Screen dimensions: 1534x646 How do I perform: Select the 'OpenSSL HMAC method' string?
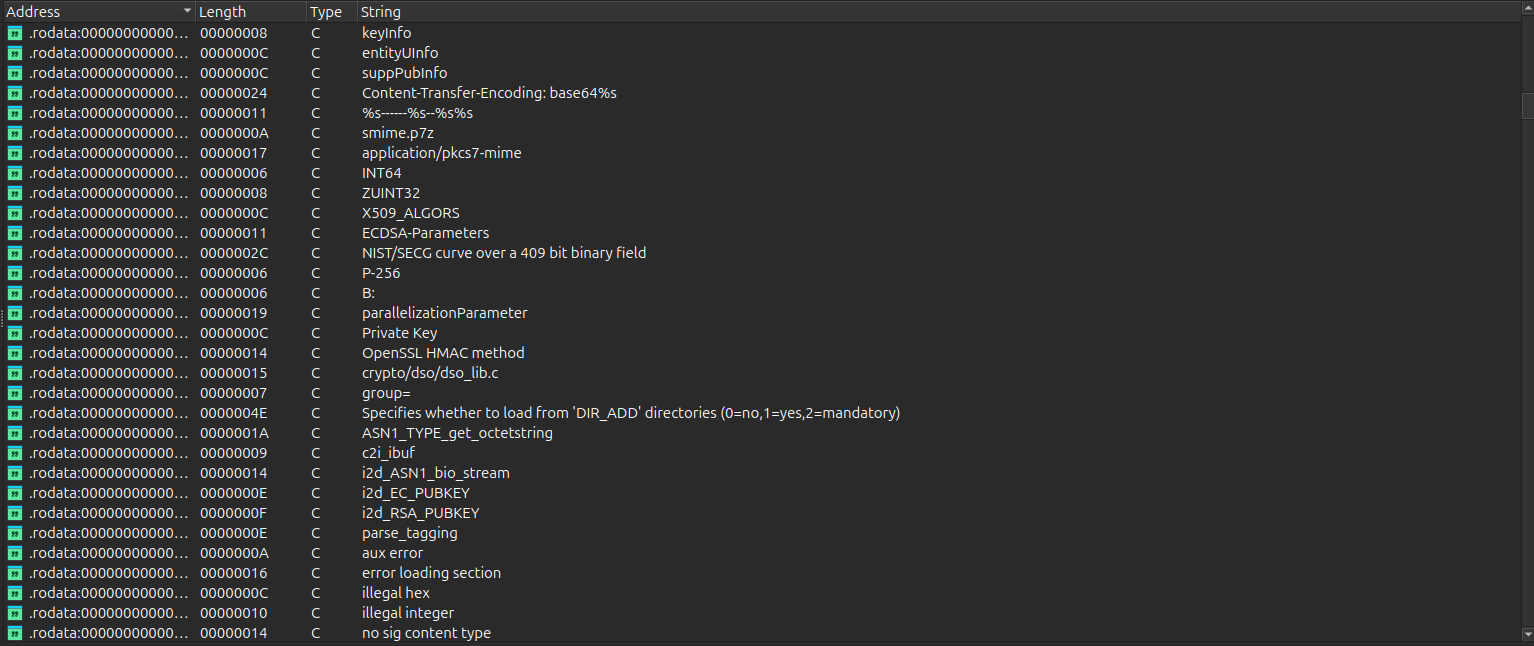[x=442, y=353]
